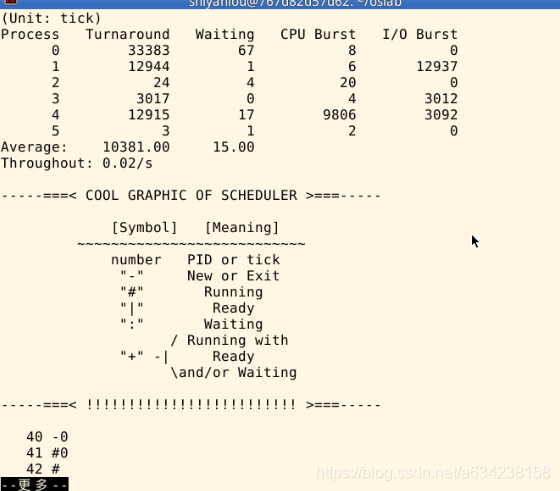Click waiting value 67
Screen dimensions: 560x491
click(x=246, y=50)
